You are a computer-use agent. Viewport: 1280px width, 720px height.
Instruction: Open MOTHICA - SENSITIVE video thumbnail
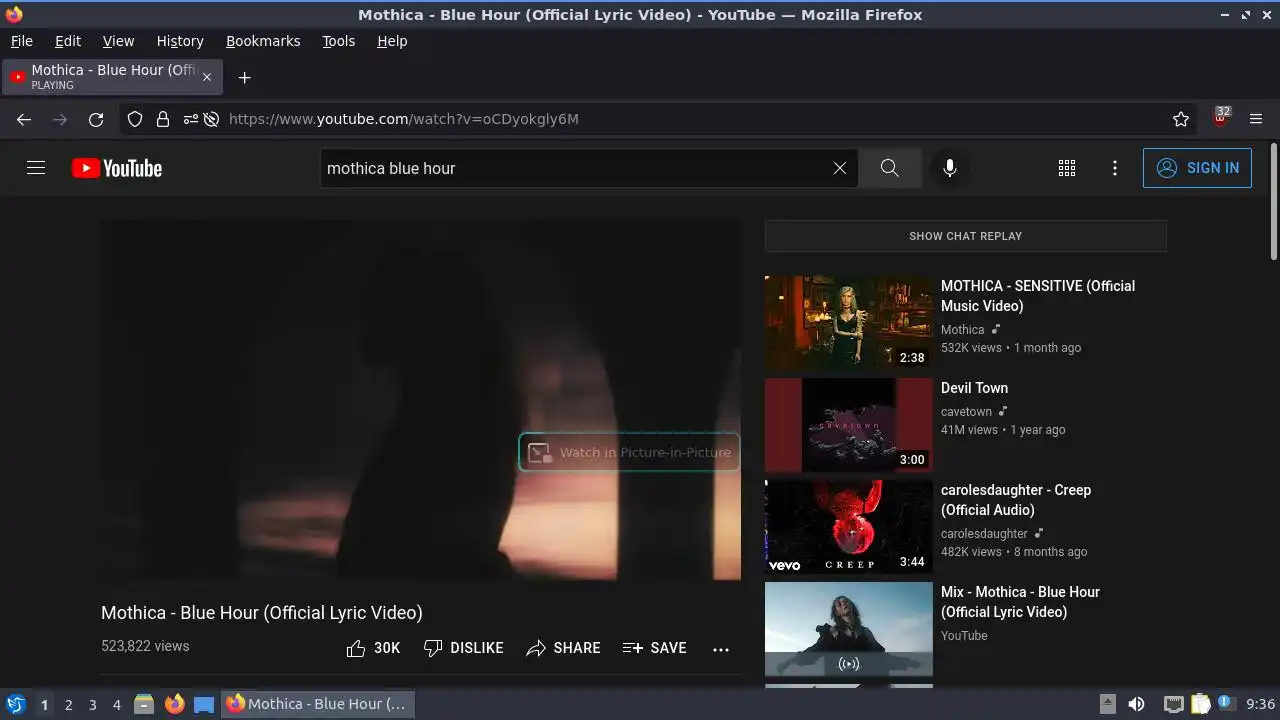coord(849,323)
